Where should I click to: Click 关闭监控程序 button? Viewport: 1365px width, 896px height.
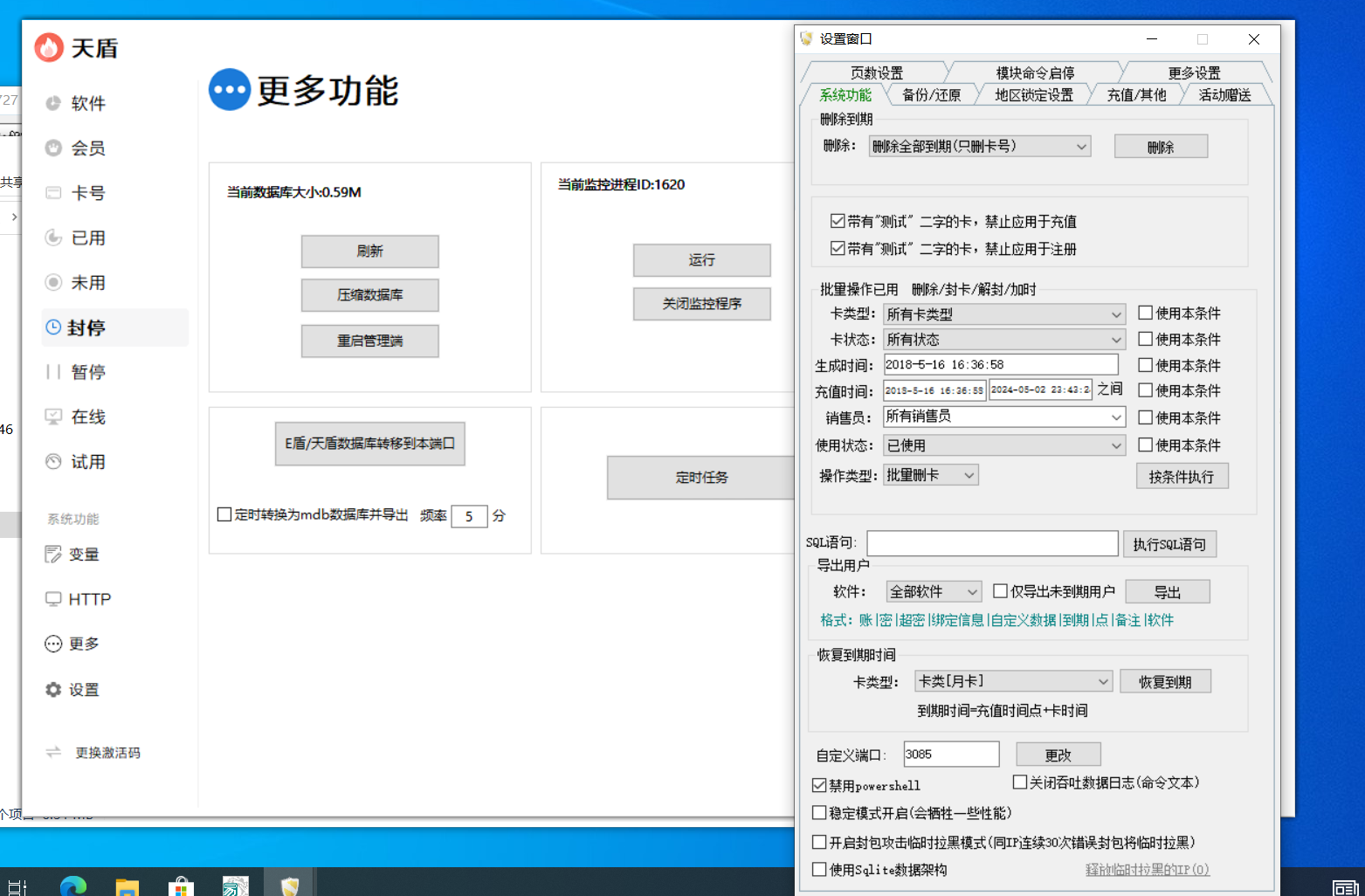click(702, 304)
